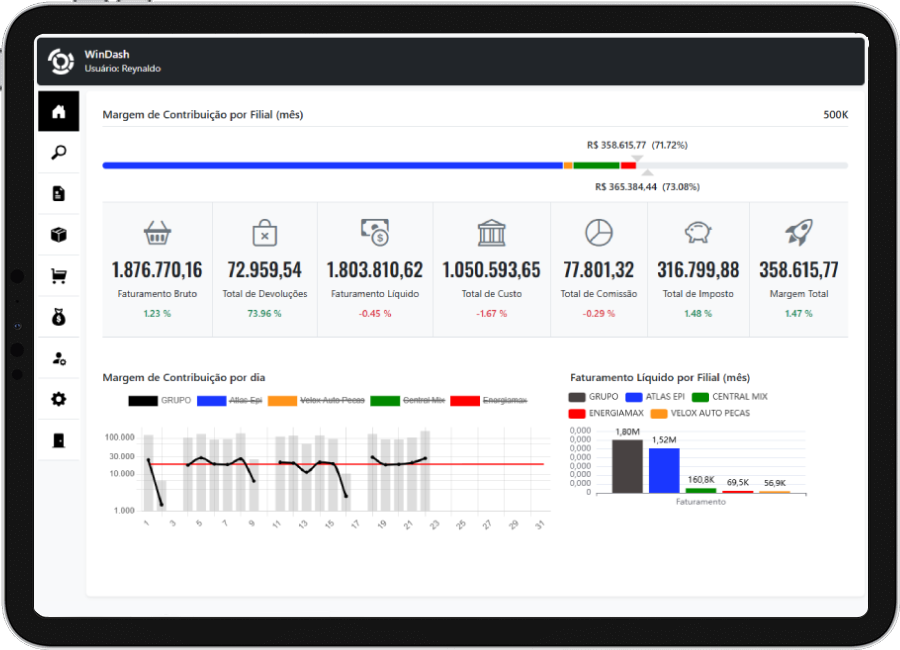This screenshot has height=650, width=900.
Task: Click the door logout sidebar icon
Action: (59, 440)
